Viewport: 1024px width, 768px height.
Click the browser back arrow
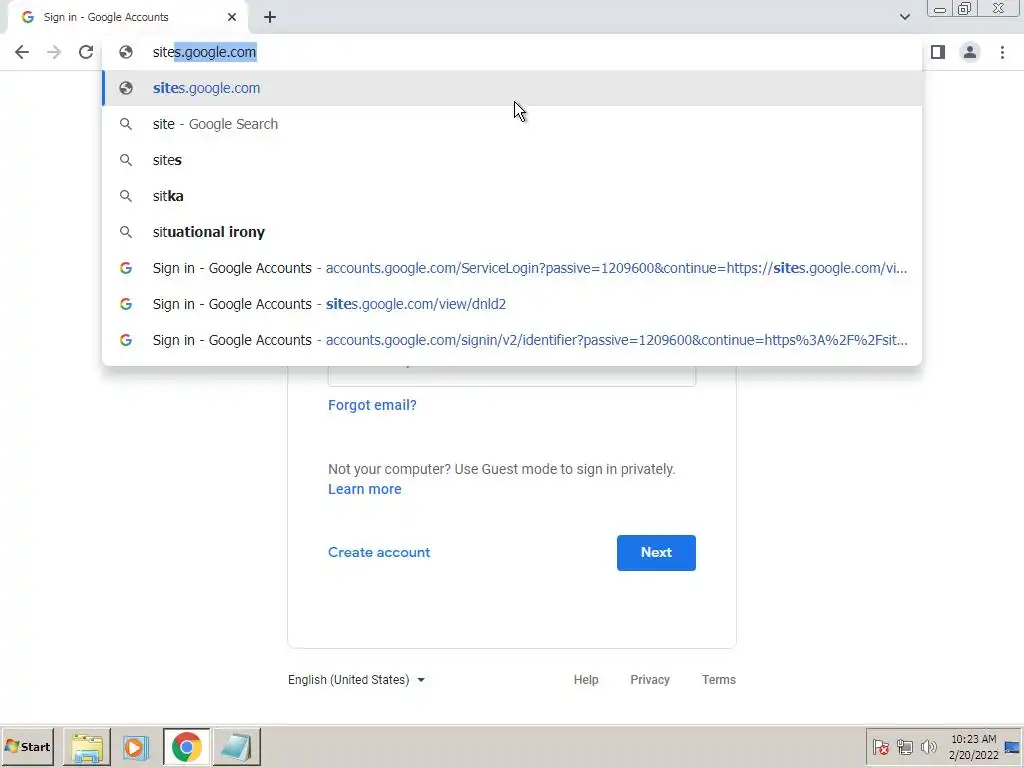22,52
